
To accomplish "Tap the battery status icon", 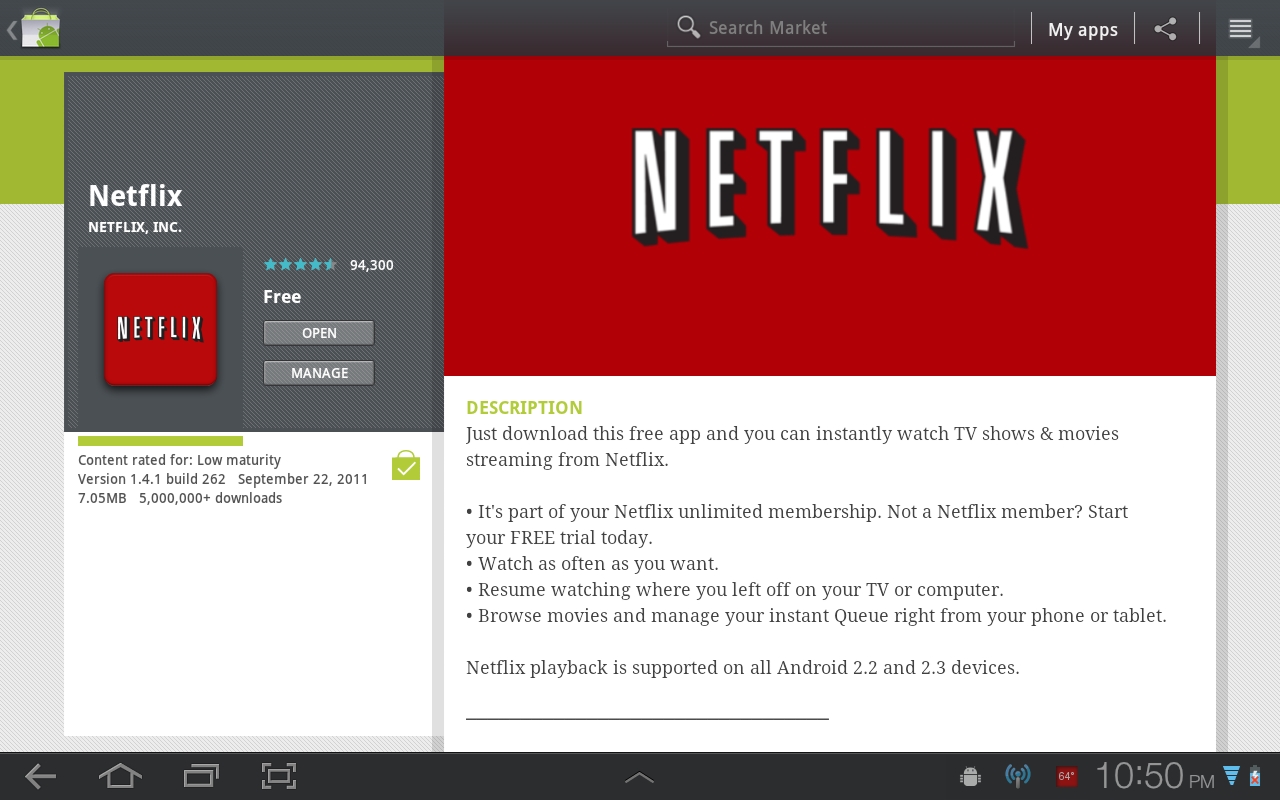I will pos(1255,776).
